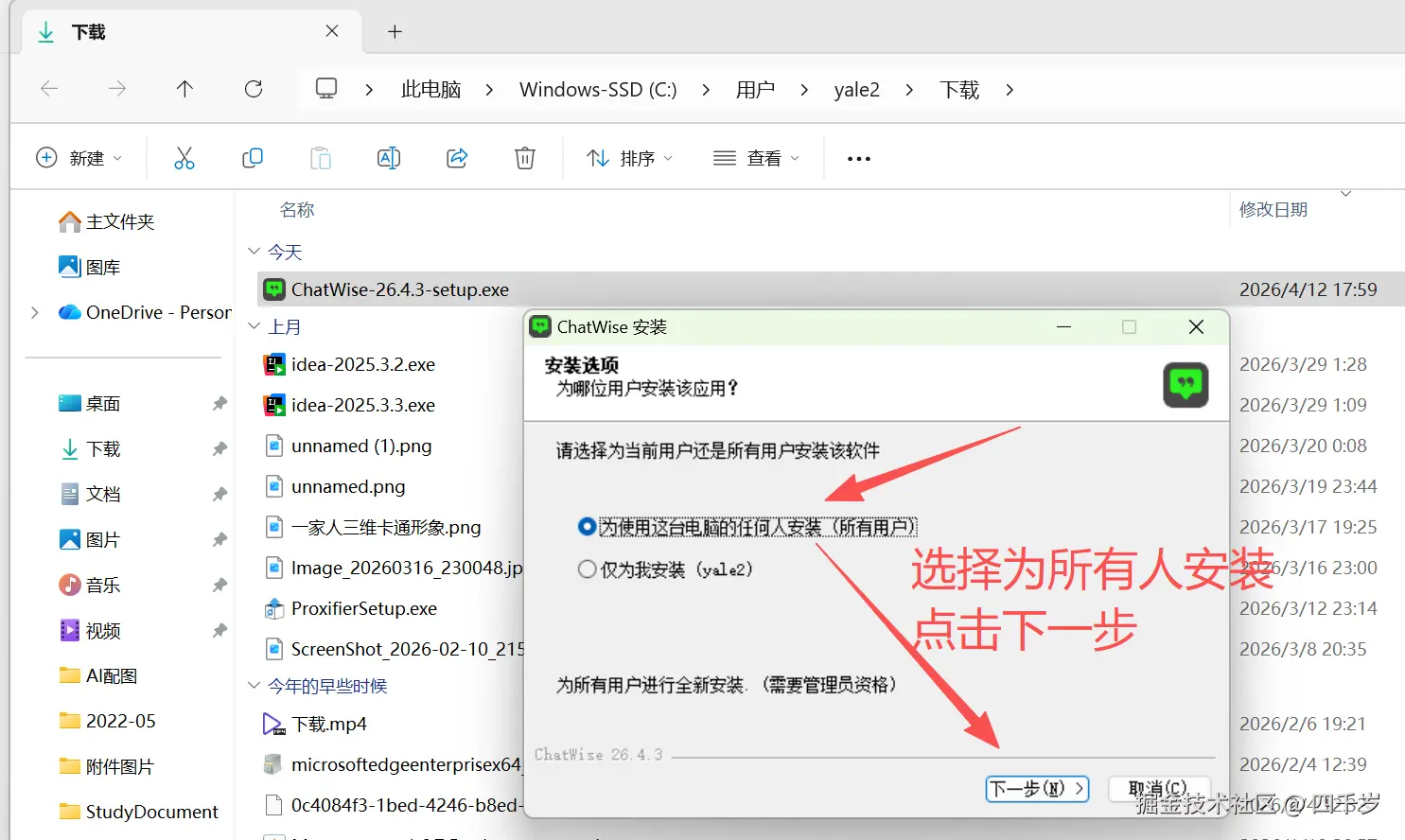1405x840 pixels.
Task: Click yale2 in the address breadcrumb
Action: click(x=857, y=90)
